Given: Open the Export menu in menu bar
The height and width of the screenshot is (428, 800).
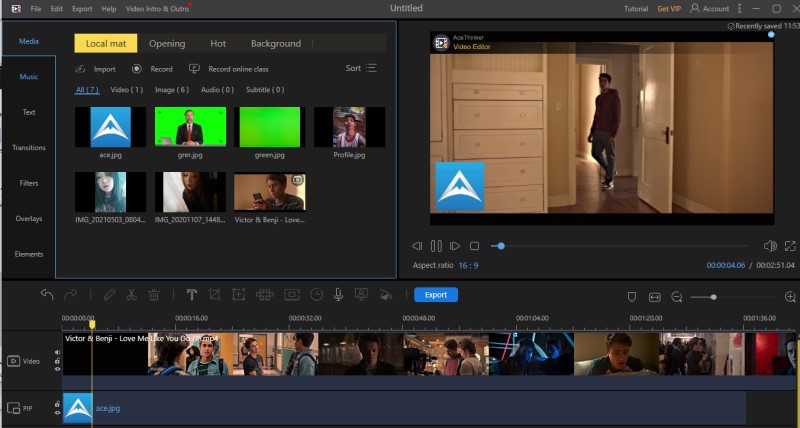Looking at the screenshot, I should coord(82,9).
